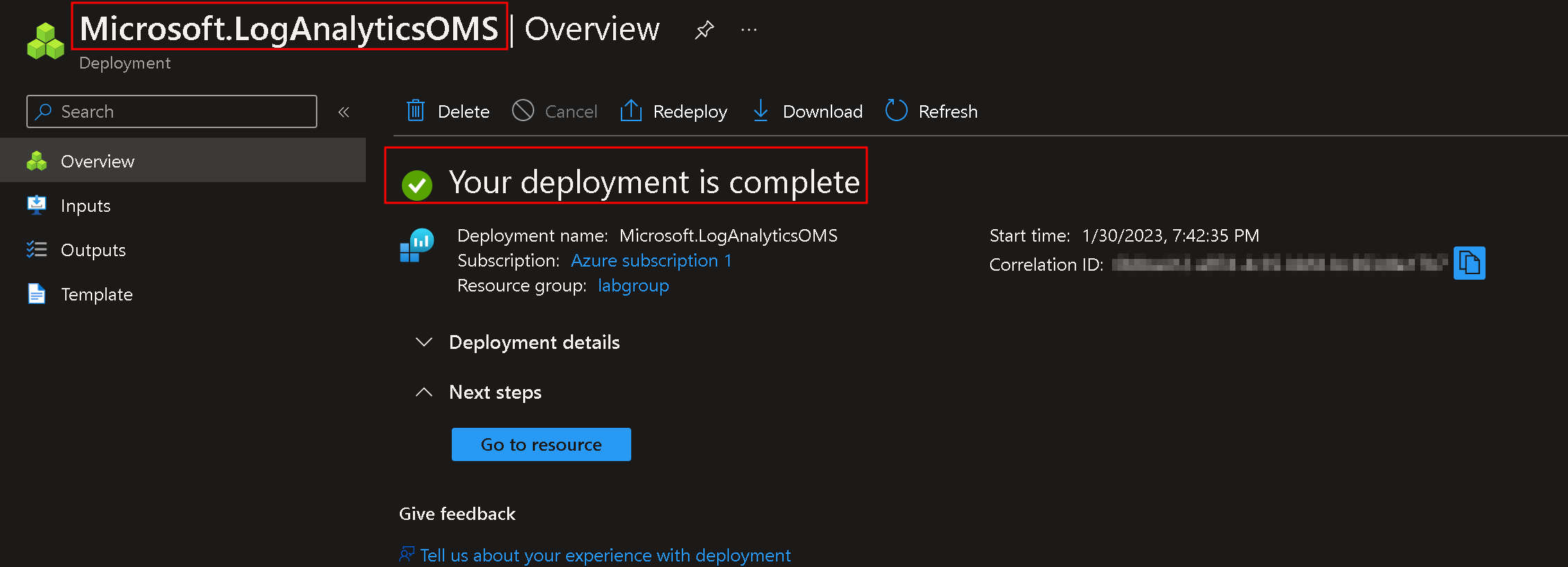Viewport: 1568px width, 567px height.
Task: Collapse the sidebar with double chevron
Action: coord(344,112)
